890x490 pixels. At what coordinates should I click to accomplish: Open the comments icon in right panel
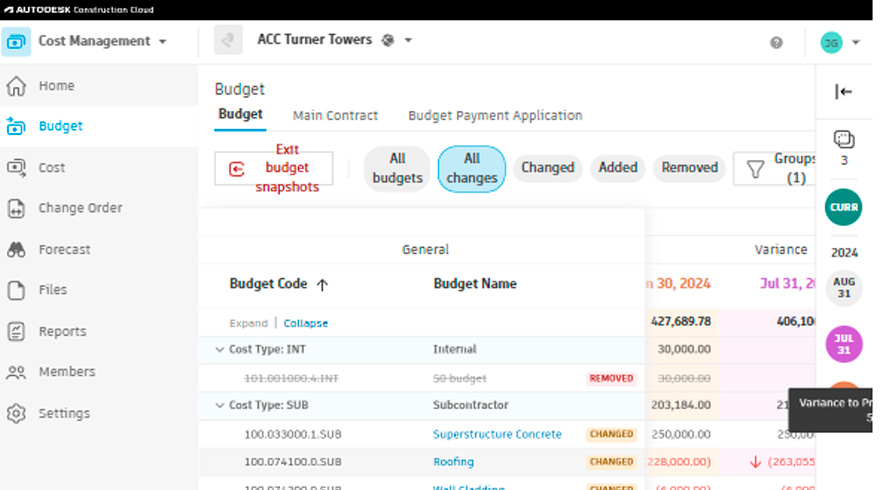coord(844,139)
